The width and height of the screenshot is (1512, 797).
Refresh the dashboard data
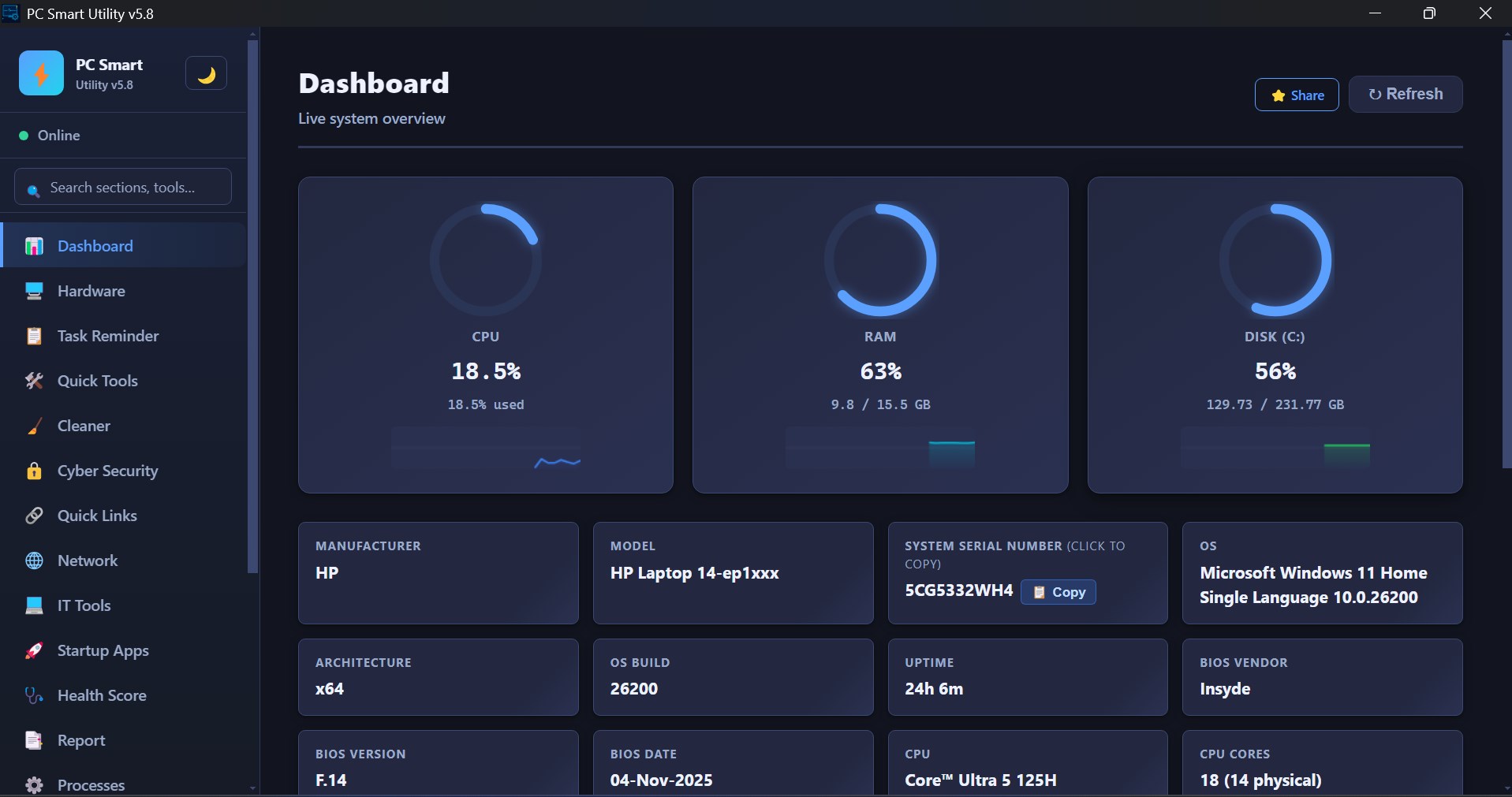pos(1406,94)
